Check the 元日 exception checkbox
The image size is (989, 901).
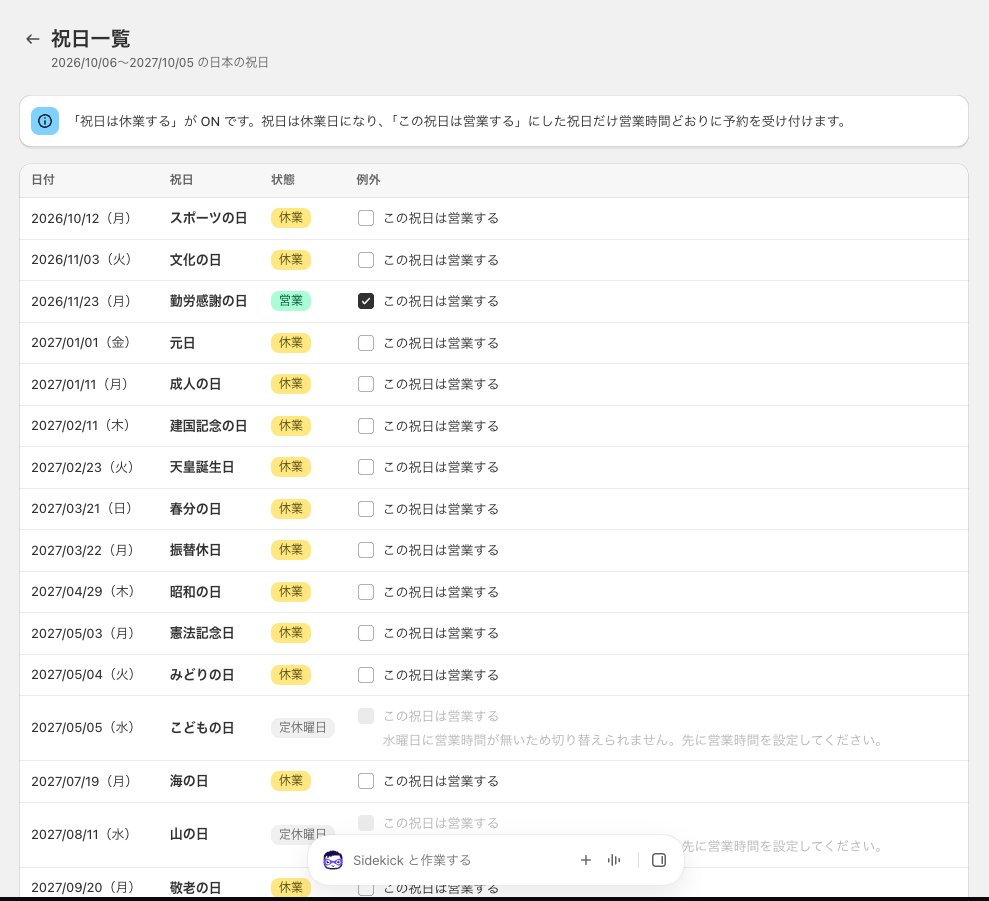pyautogui.click(x=366, y=343)
